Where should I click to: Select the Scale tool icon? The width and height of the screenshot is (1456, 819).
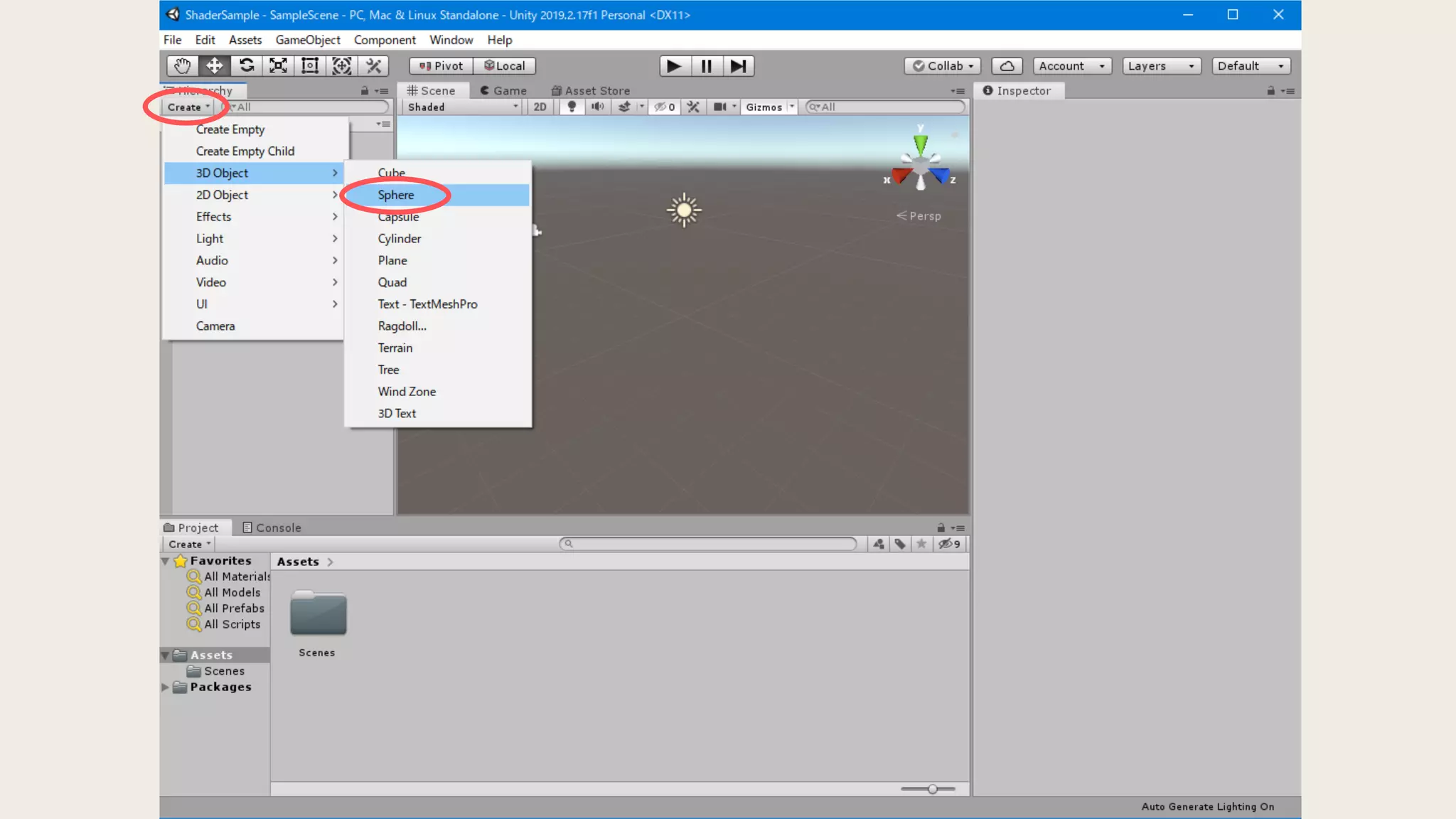pyautogui.click(x=278, y=66)
